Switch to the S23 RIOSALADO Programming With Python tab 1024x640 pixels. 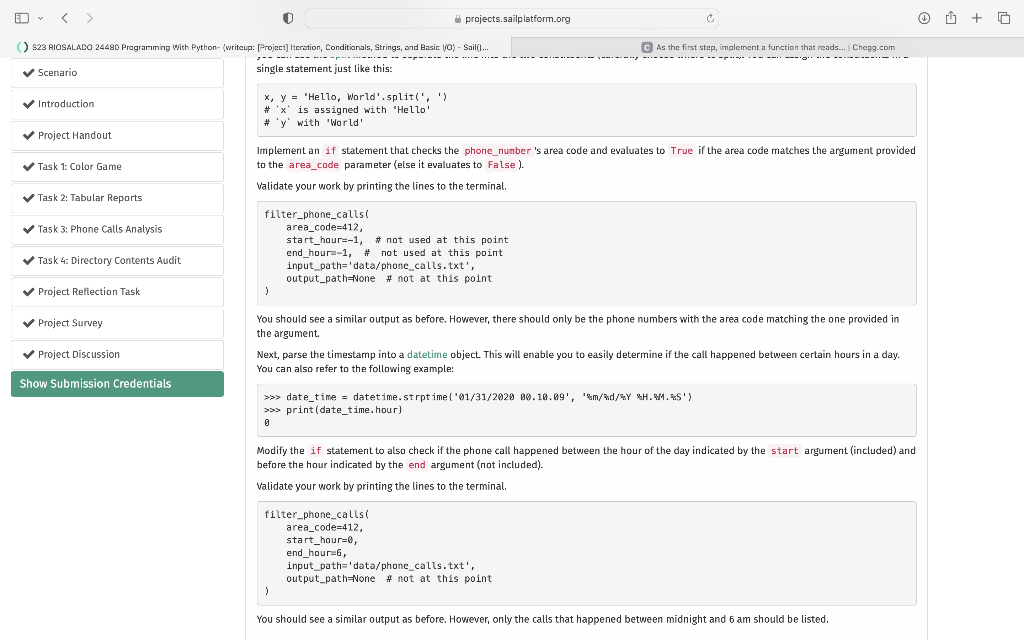(x=256, y=47)
